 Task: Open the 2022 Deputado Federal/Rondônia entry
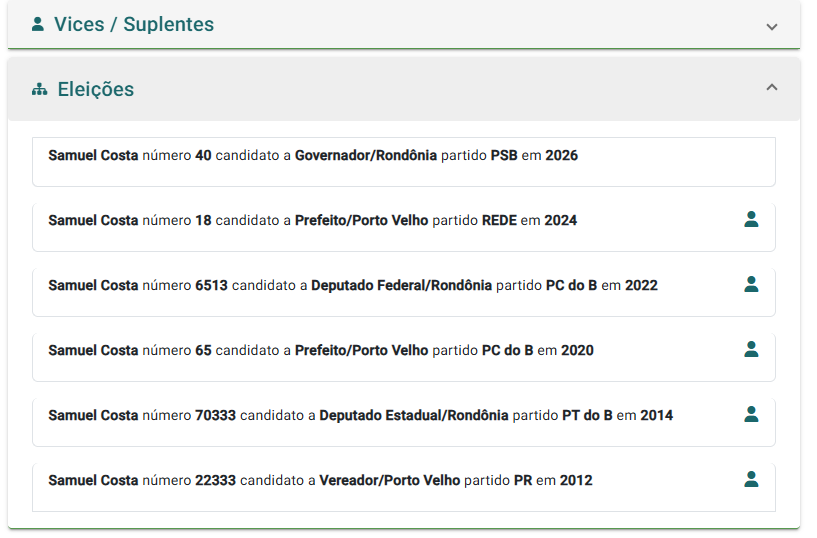[404, 292]
